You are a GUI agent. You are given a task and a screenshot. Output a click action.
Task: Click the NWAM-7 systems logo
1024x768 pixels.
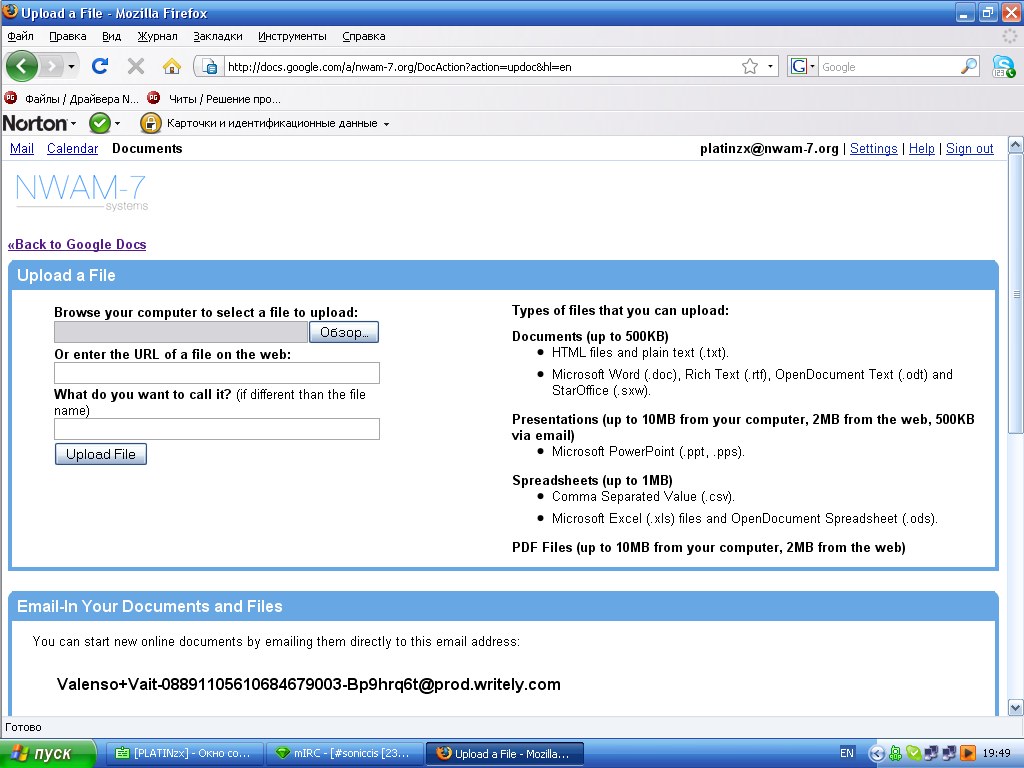tap(82, 192)
